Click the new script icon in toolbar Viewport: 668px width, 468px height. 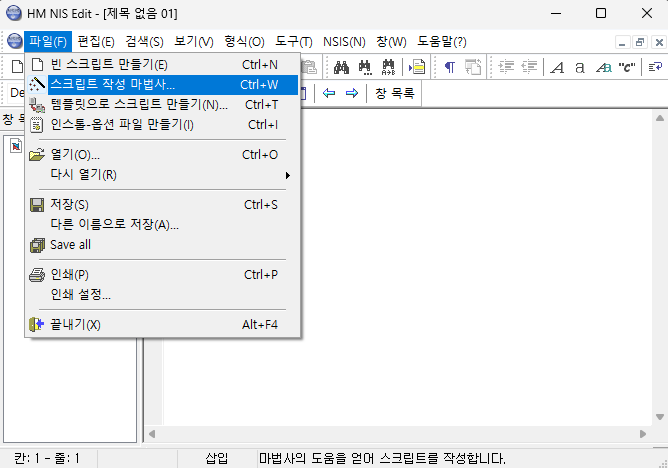pos(17,67)
